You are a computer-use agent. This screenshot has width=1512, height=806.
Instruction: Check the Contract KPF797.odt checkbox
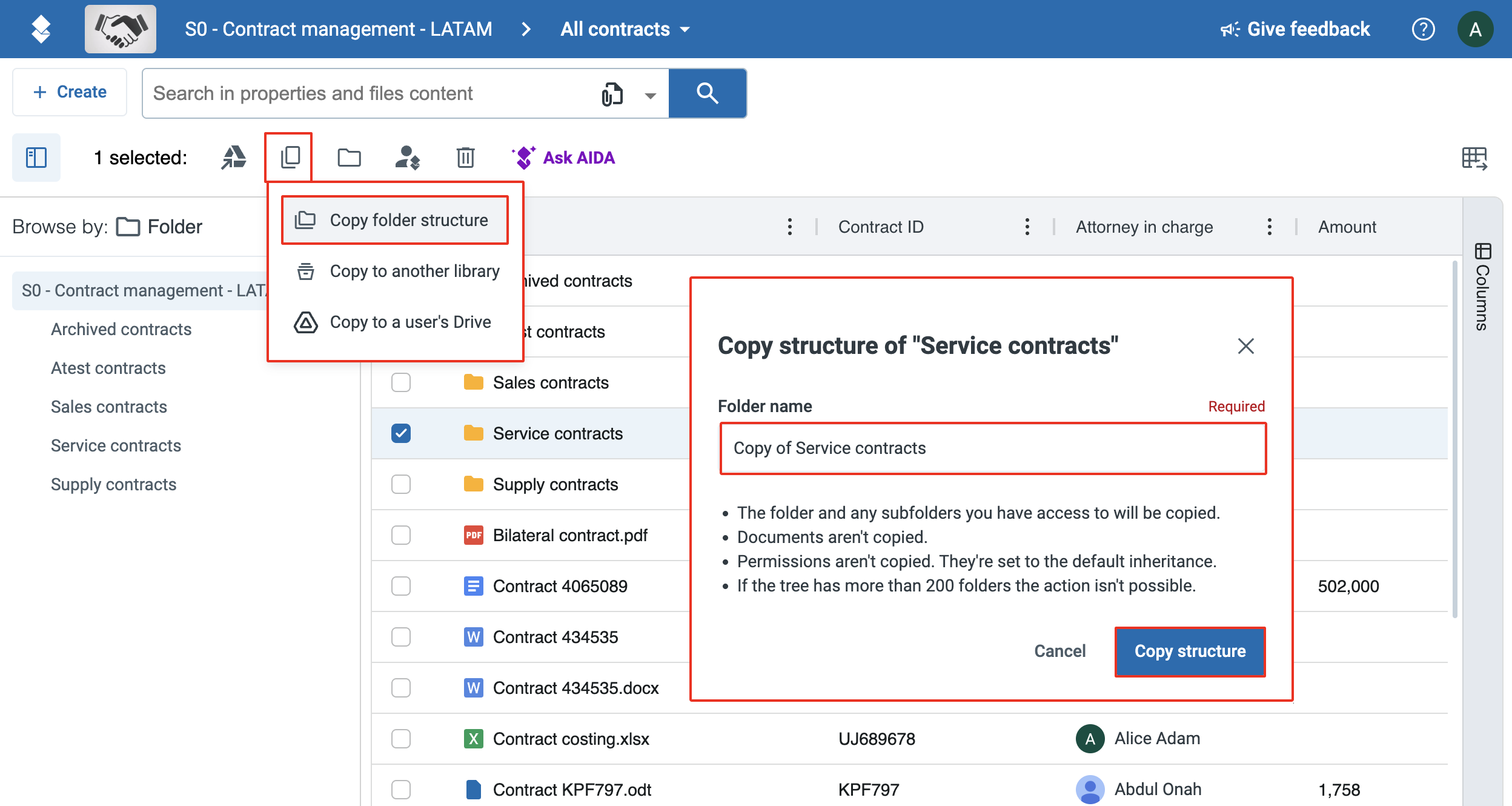click(x=400, y=790)
